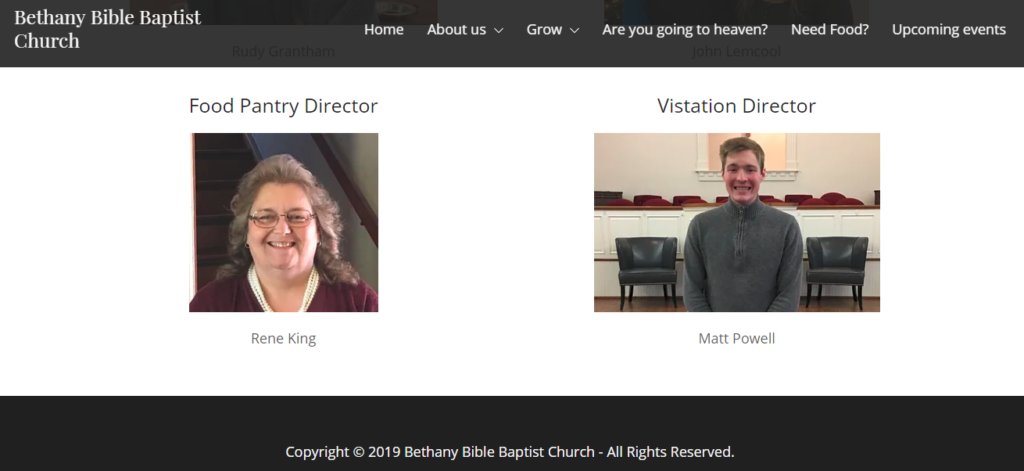Open the Grow menu item
Image resolution: width=1024 pixels, height=471 pixels.
(x=544, y=29)
